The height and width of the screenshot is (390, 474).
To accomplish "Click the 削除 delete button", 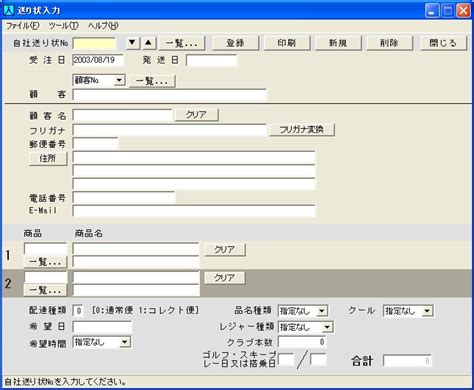I will [x=389, y=43].
